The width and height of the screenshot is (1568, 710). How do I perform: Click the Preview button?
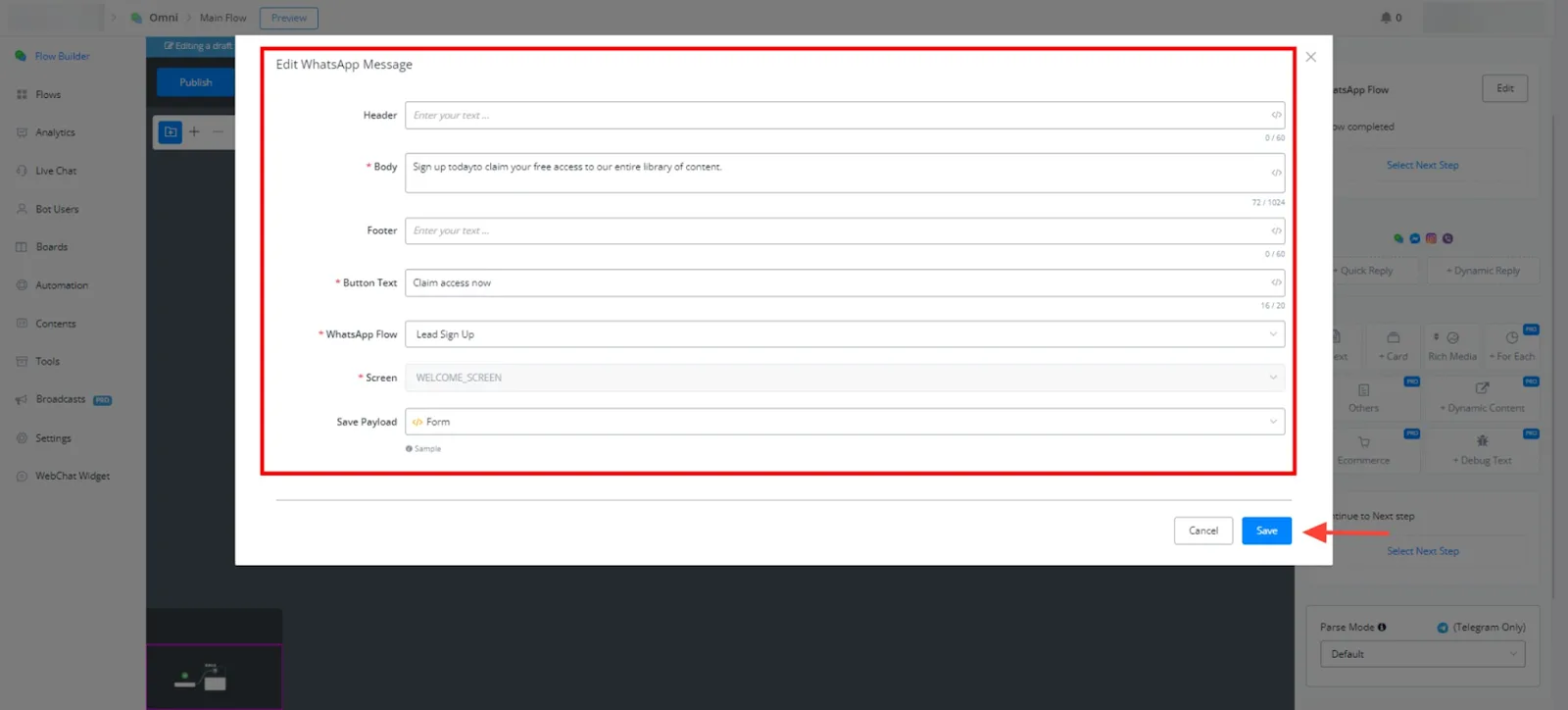[289, 18]
